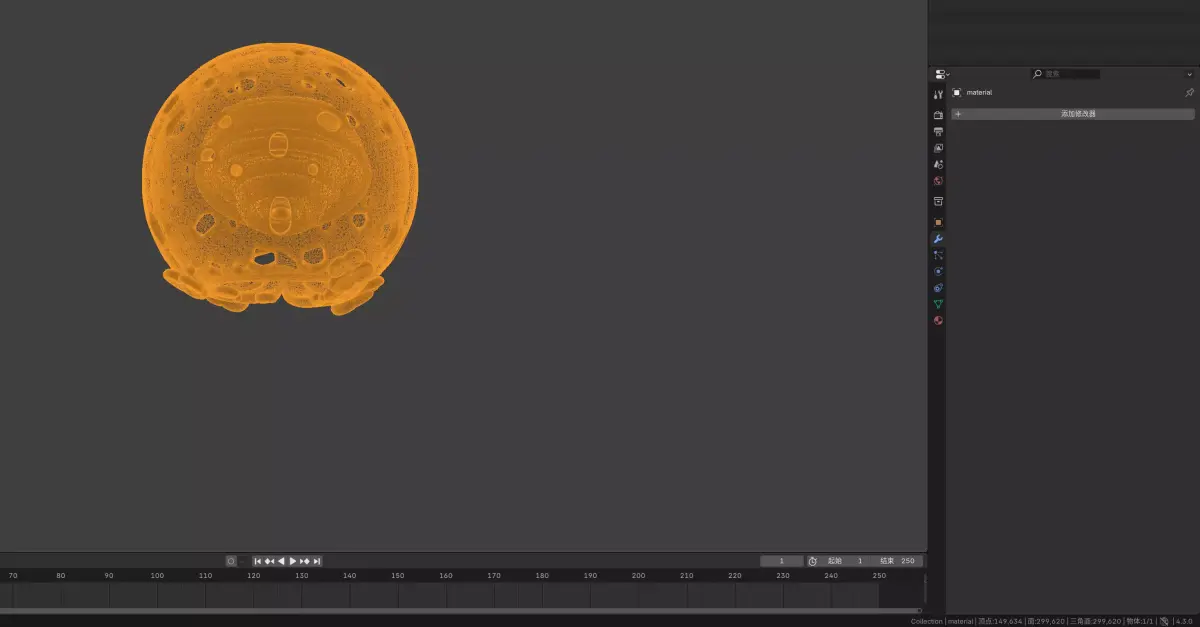This screenshot has width=1200, height=627.
Task: Jump to the timeline start frame
Action: pos(258,561)
